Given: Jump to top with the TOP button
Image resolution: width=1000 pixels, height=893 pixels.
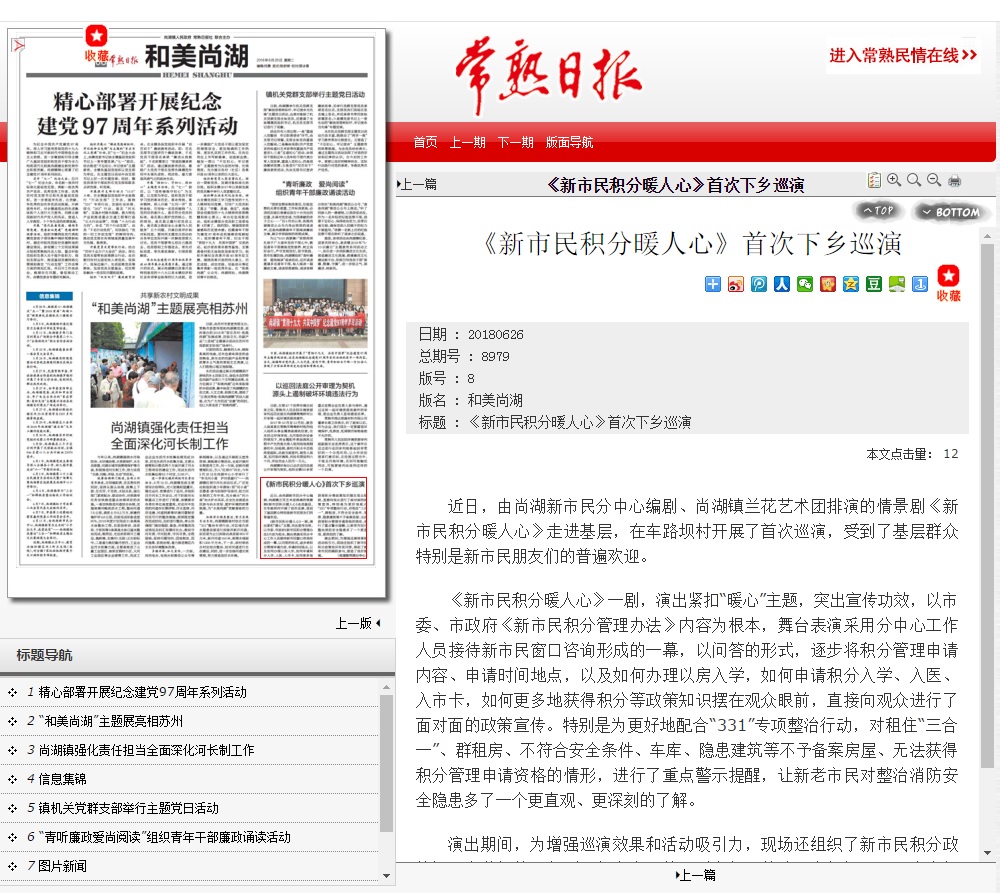Looking at the screenshot, I should tap(878, 210).
